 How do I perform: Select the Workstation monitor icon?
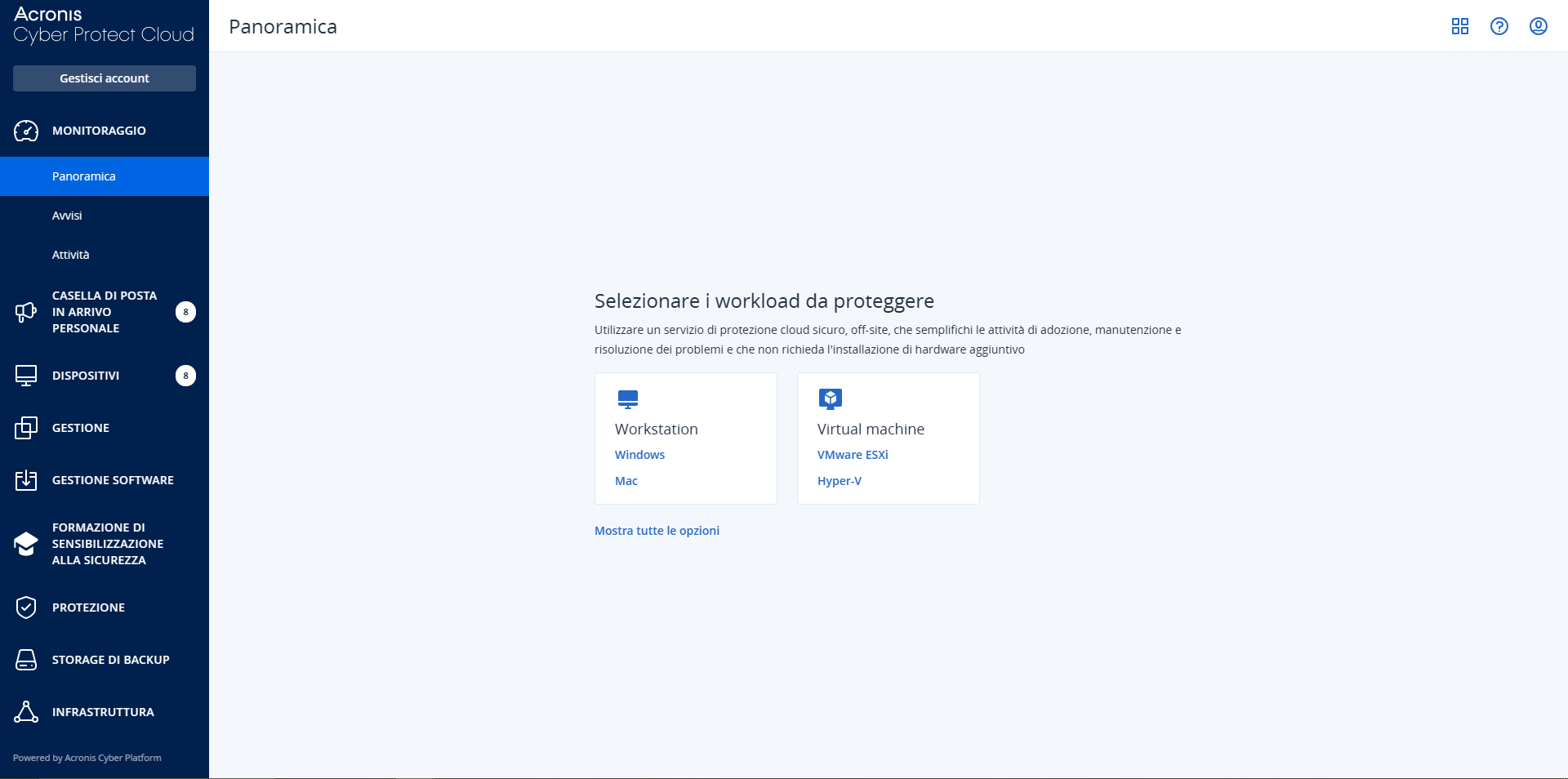click(629, 399)
